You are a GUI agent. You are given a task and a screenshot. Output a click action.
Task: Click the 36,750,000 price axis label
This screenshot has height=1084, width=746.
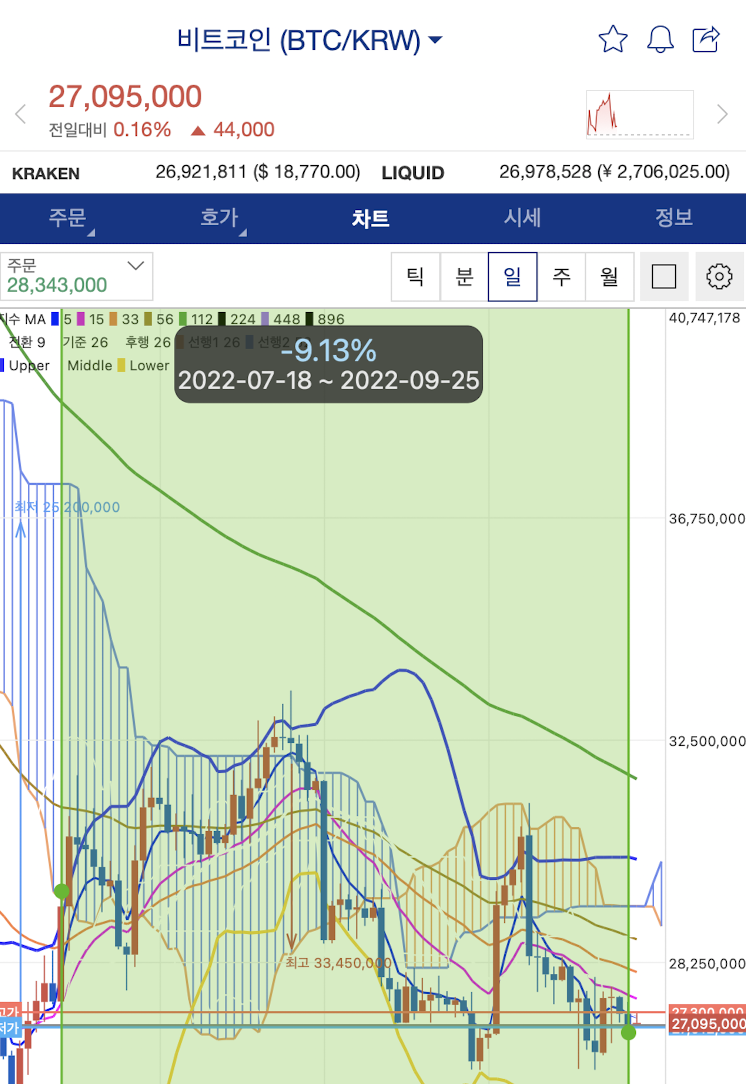(707, 519)
